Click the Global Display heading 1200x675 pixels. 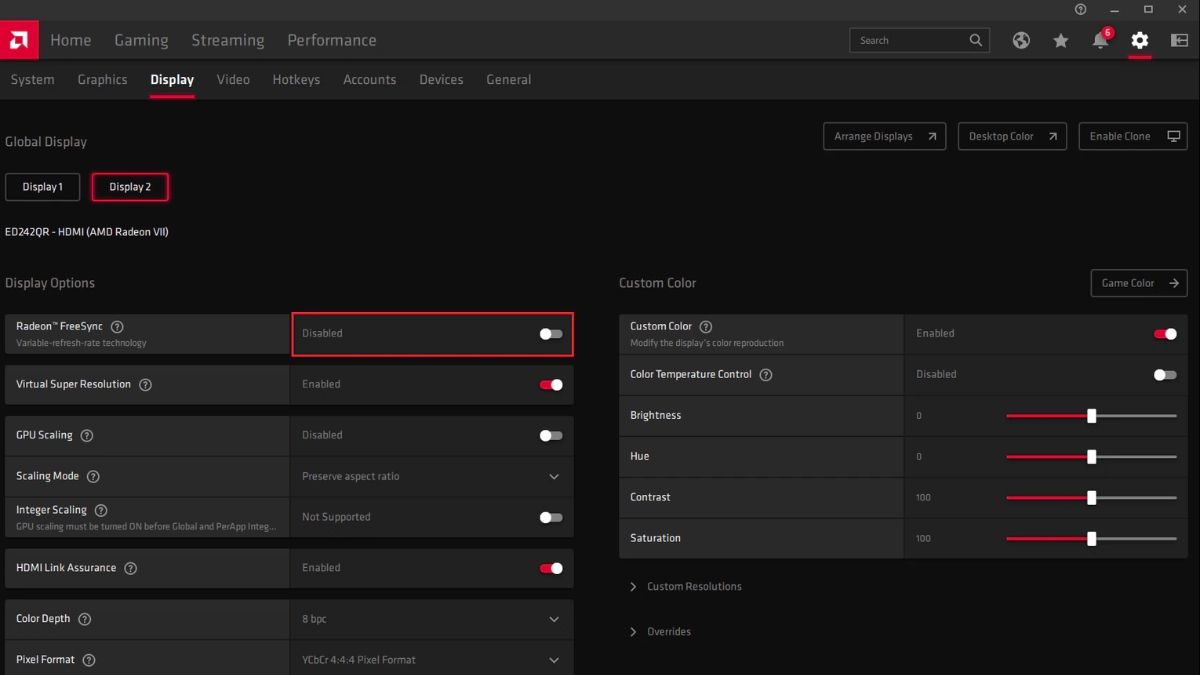(46, 142)
